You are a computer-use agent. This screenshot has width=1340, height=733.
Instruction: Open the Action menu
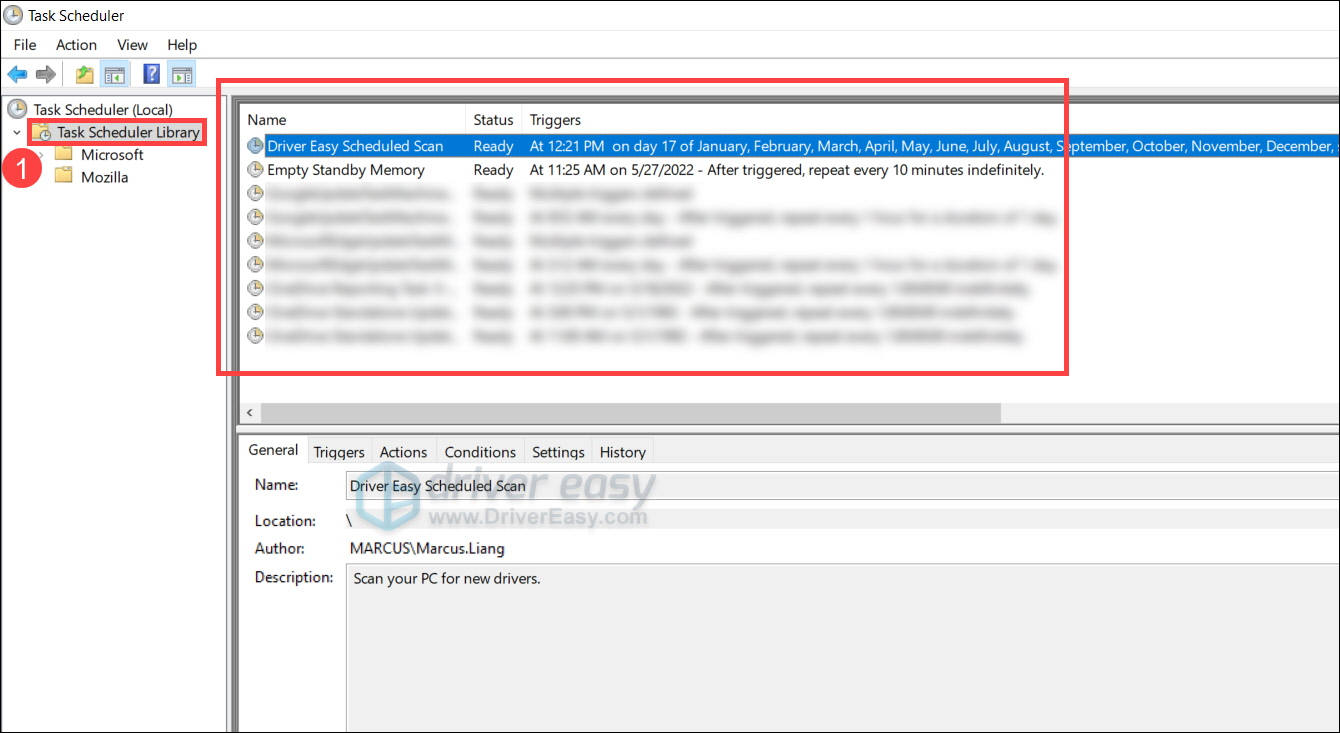click(76, 45)
